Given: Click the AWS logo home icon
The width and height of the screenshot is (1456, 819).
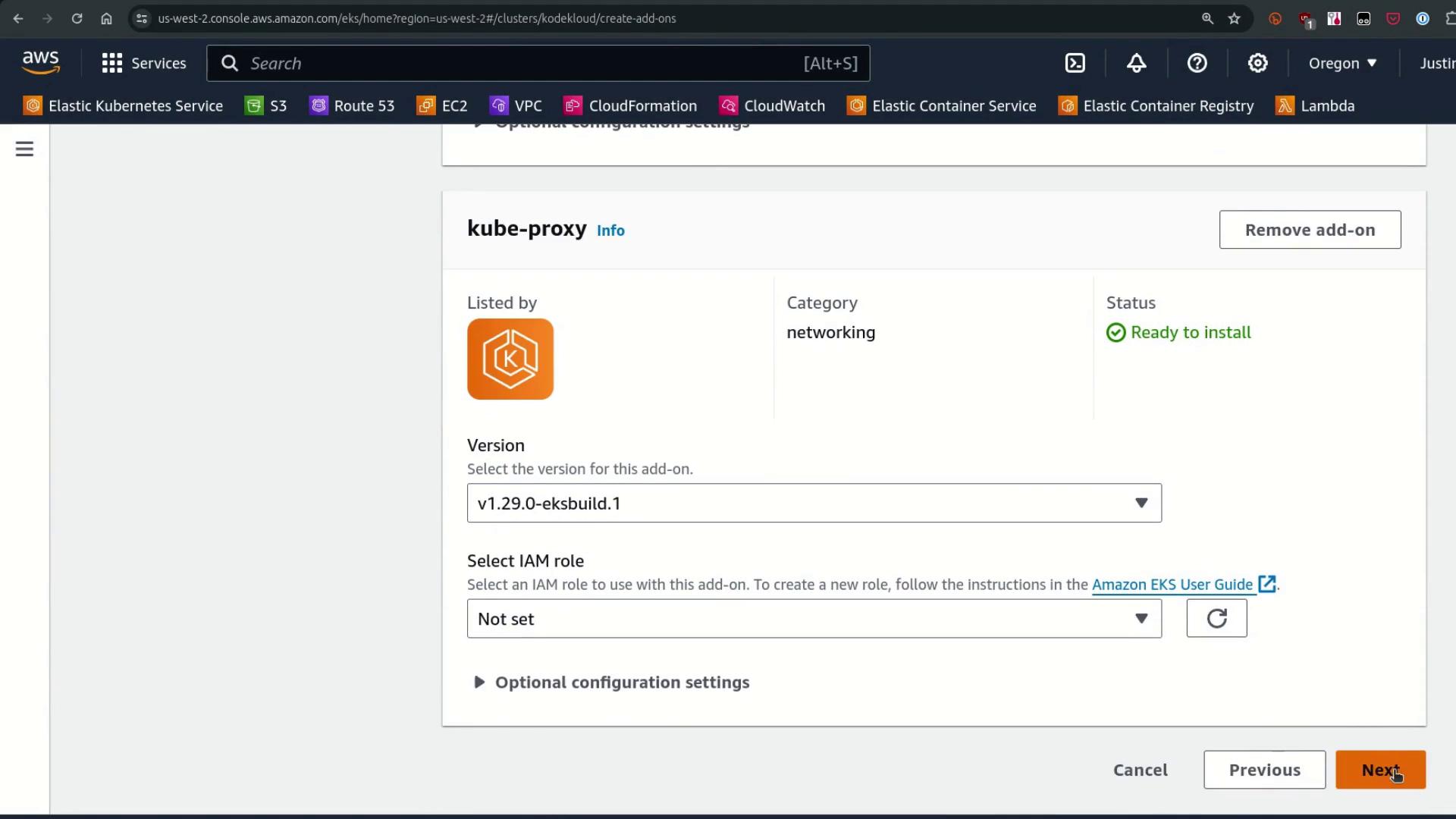Looking at the screenshot, I should coord(41,63).
